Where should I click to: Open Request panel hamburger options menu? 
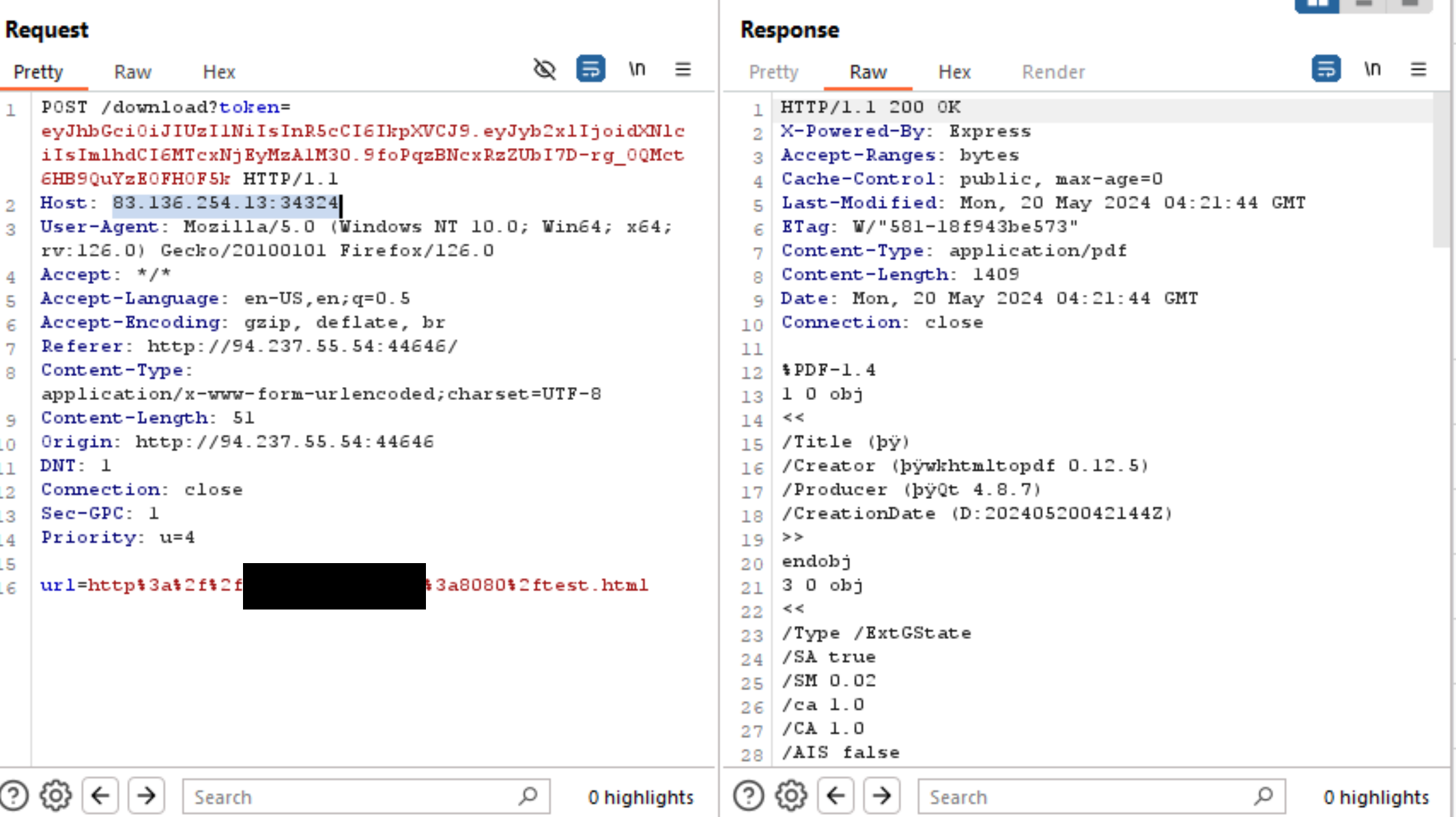point(683,70)
